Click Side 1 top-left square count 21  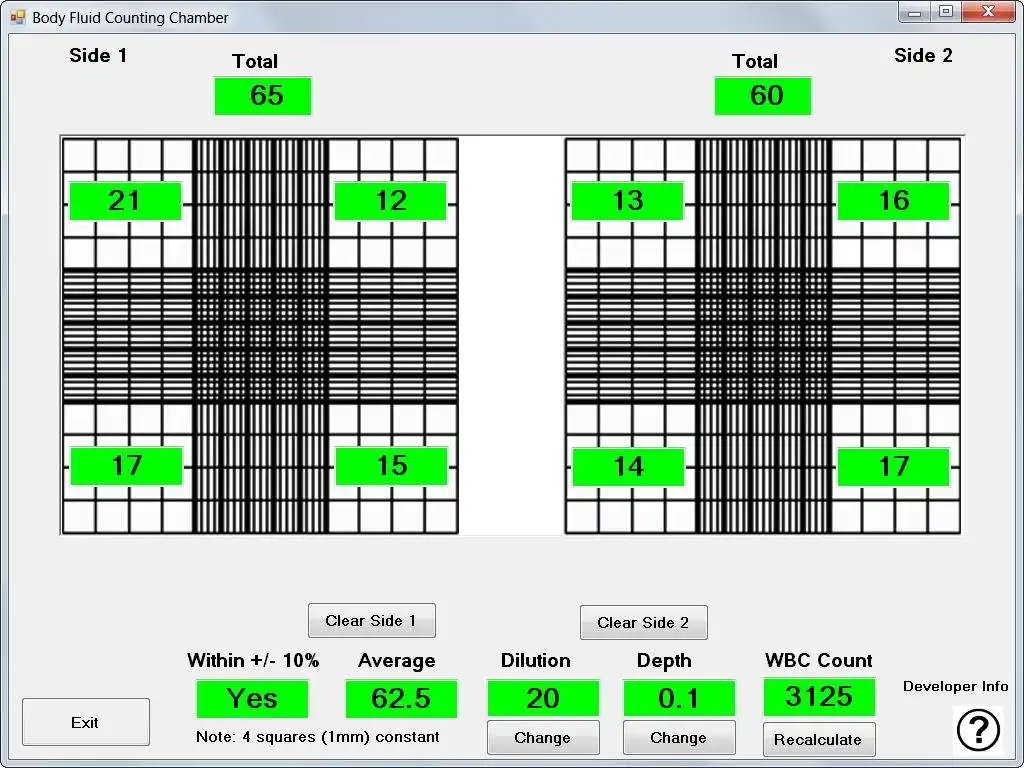coord(125,201)
